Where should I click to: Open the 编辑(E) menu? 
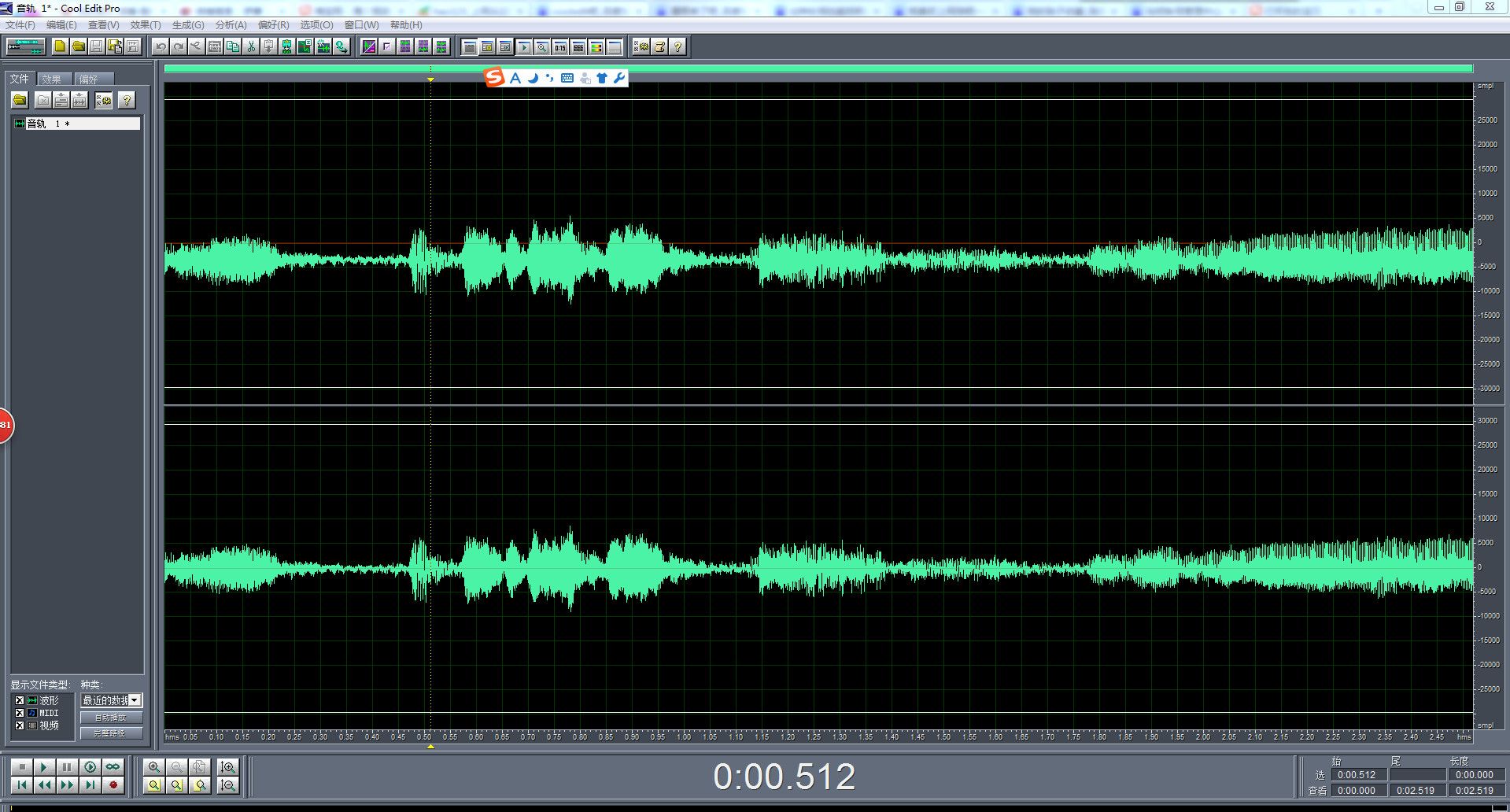61,25
